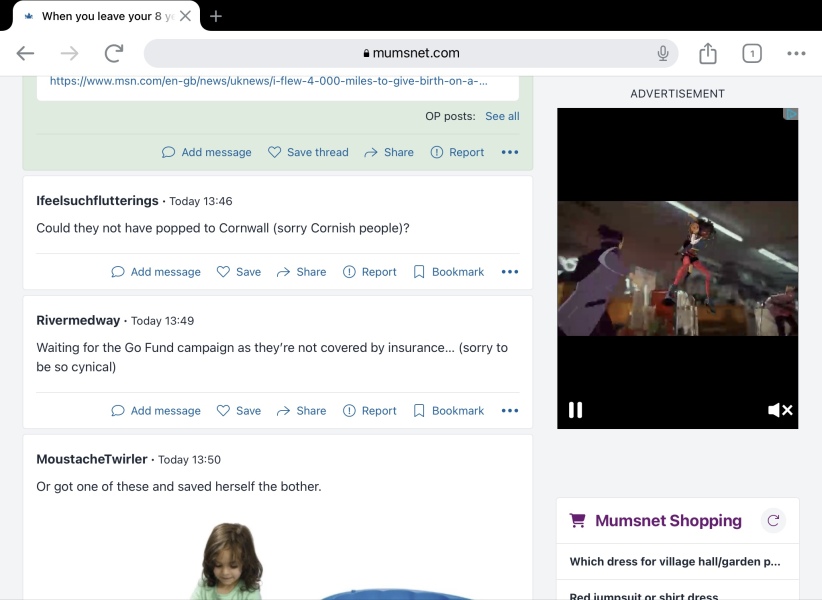Activate the microphone icon in the address bar
Image resolution: width=822 pixels, height=600 pixels.
pos(662,53)
